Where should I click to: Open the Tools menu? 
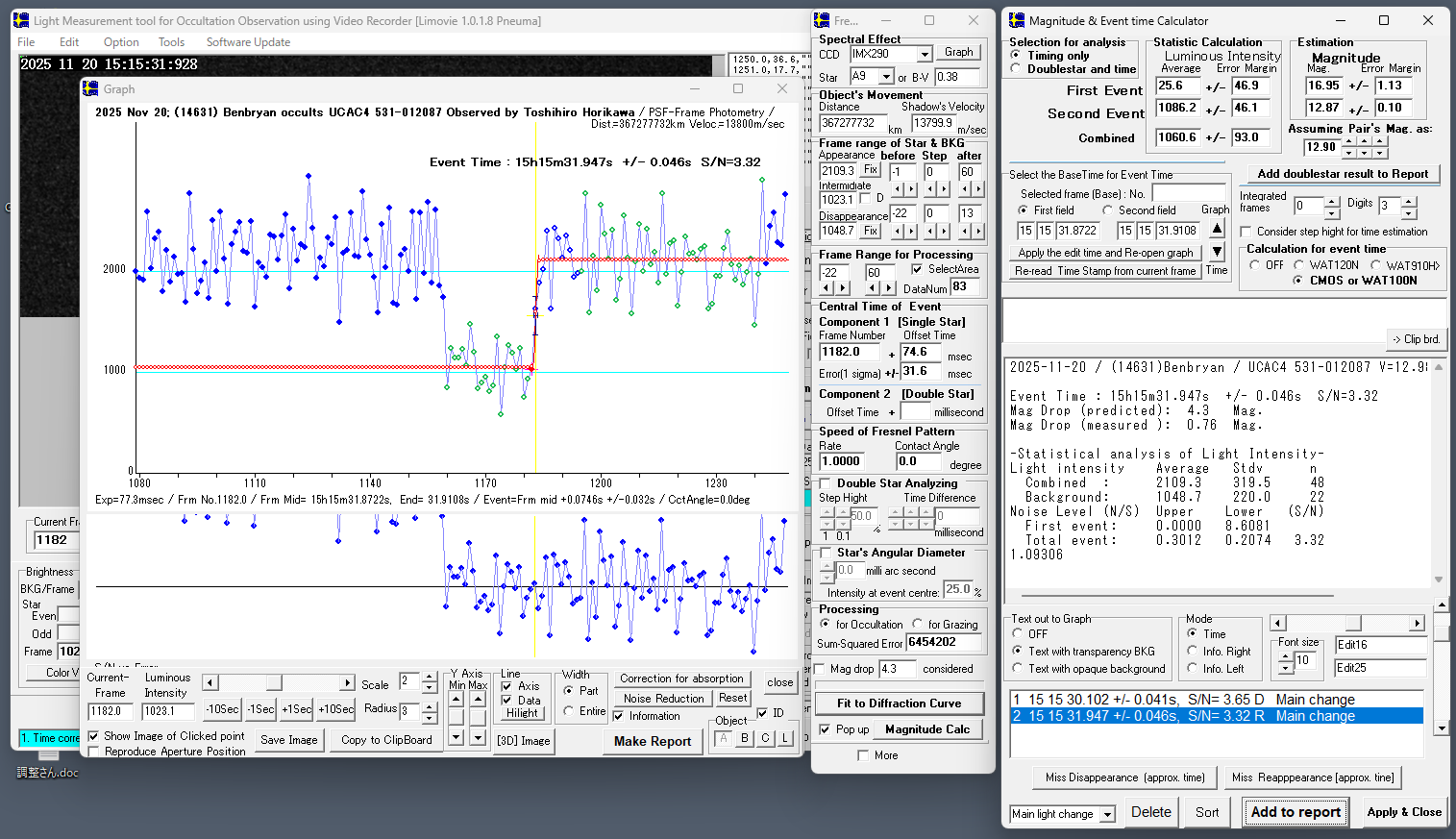(x=171, y=42)
